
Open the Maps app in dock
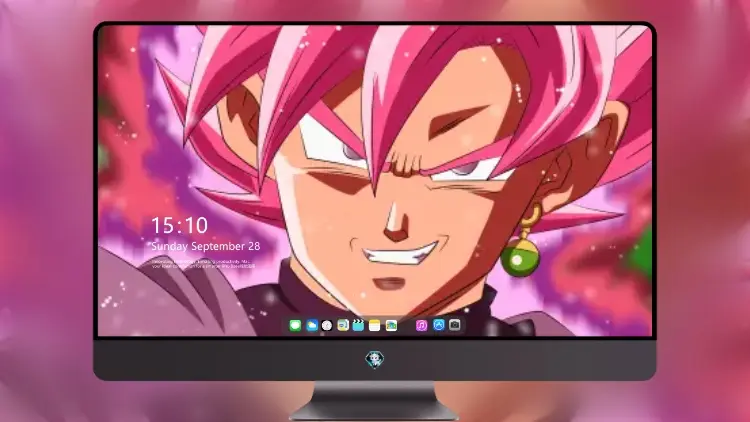pyautogui.click(x=391, y=325)
